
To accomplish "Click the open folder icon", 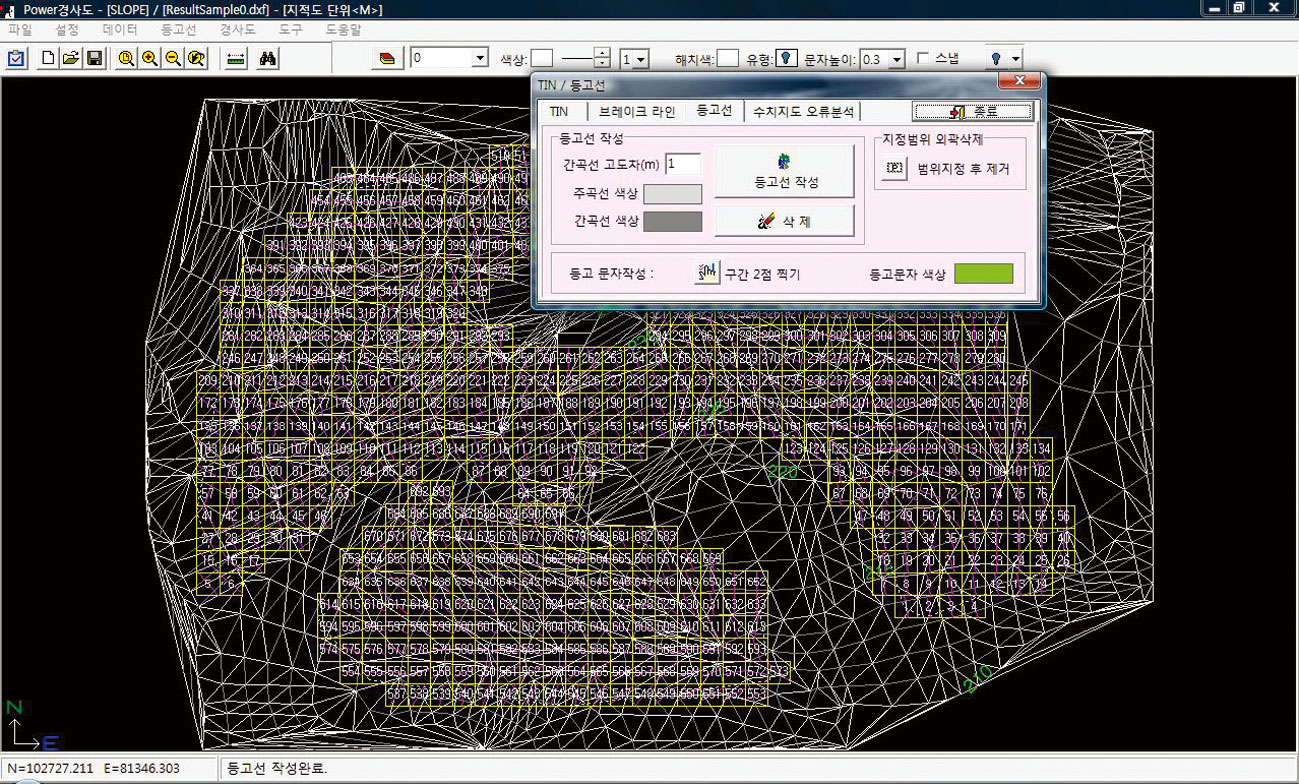I will pos(70,59).
